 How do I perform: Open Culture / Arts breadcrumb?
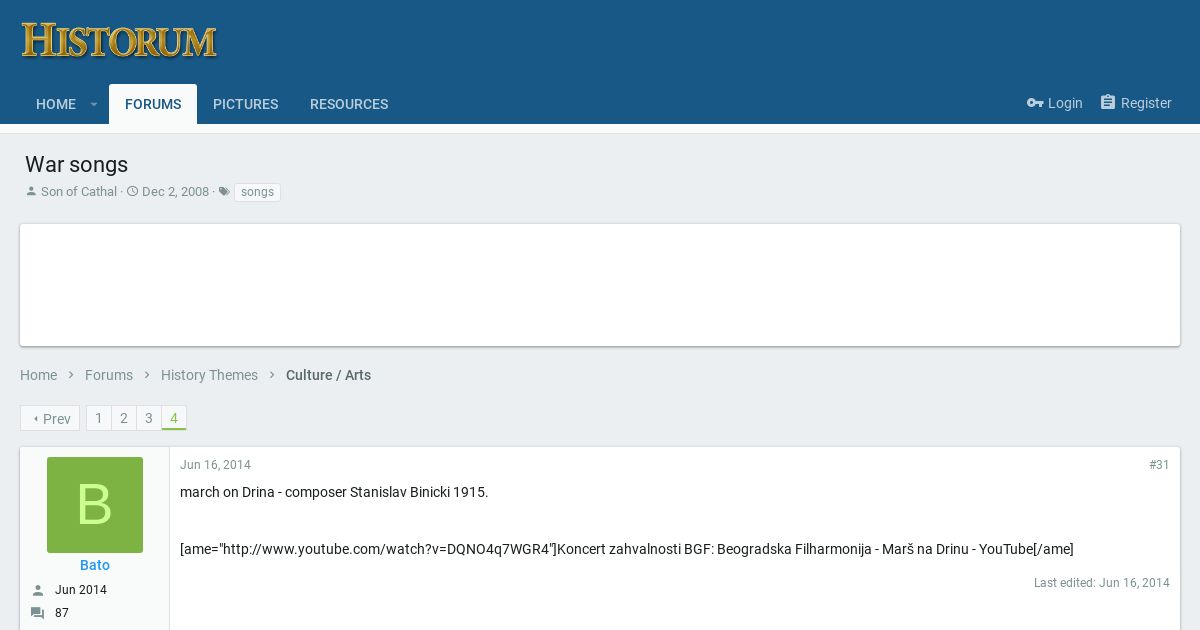click(x=328, y=375)
